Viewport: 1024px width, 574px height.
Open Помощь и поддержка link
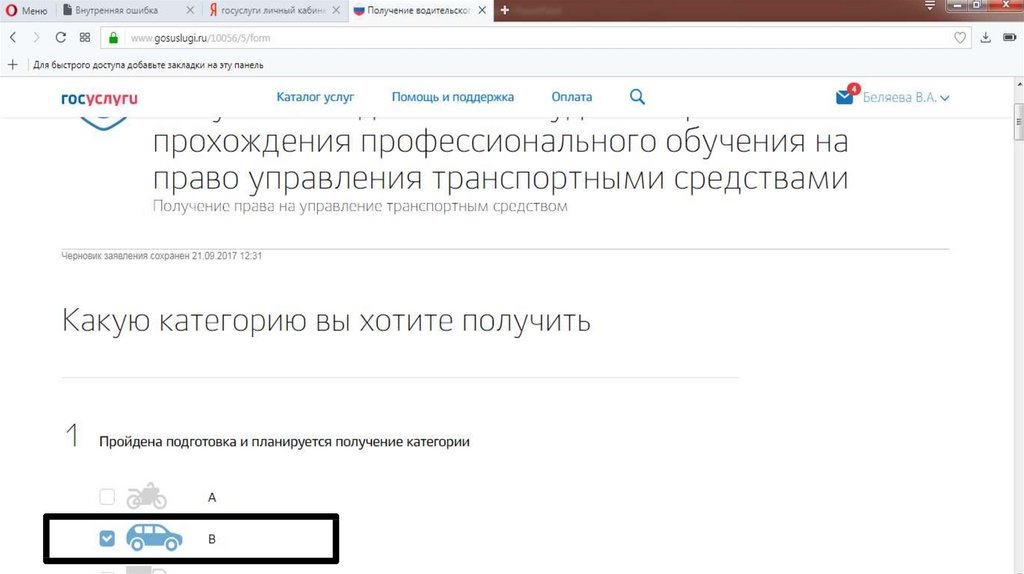click(x=452, y=97)
